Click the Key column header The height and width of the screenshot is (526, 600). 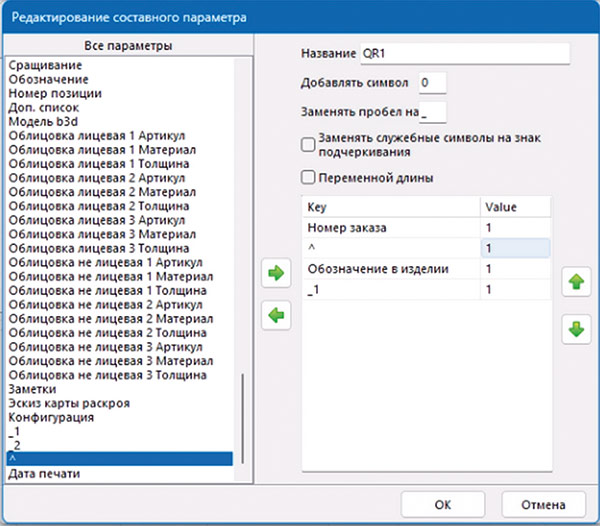390,206
